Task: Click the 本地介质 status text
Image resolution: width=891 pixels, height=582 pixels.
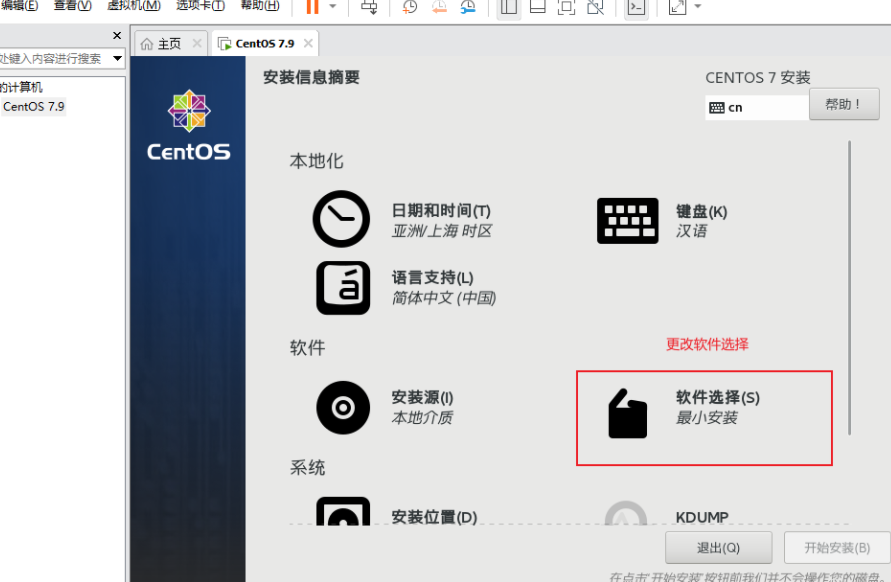Action: coord(422,418)
